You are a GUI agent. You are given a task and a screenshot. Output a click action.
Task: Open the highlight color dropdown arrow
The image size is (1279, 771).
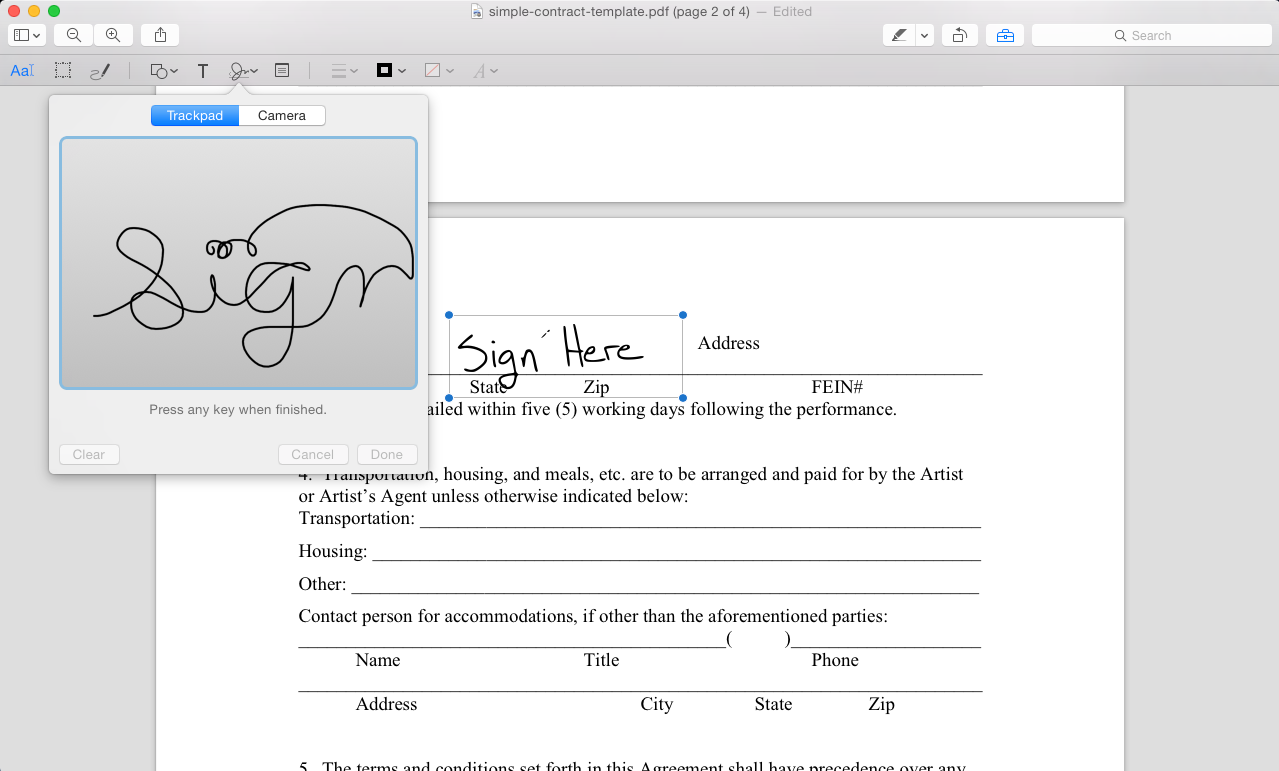pyautogui.click(x=925, y=35)
